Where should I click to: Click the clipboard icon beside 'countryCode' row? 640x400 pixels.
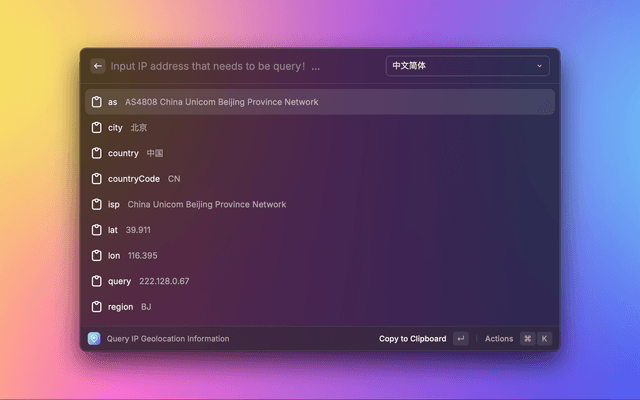pyautogui.click(x=97, y=179)
